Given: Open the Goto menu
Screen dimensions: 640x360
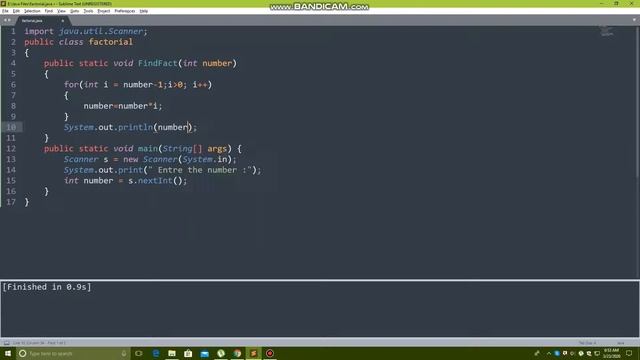Looking at the screenshot, I should [x=74, y=11].
